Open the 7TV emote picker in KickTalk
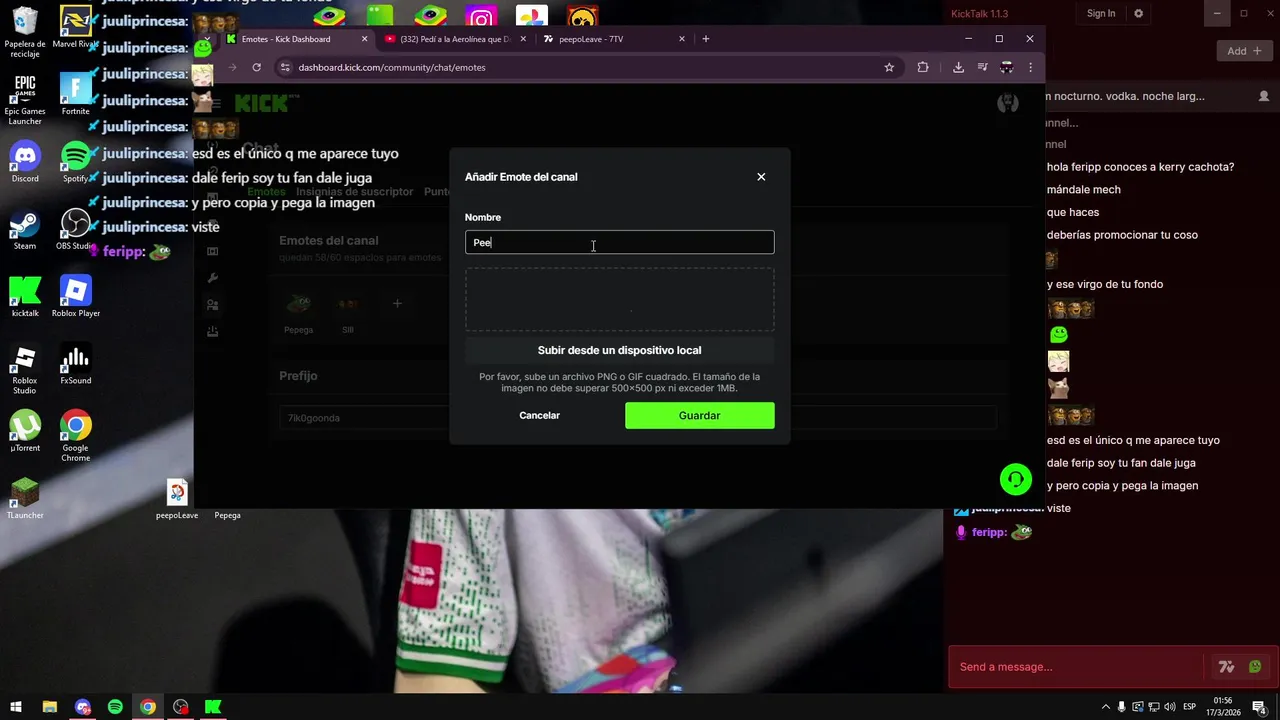1280x720 pixels. pos(1226,667)
